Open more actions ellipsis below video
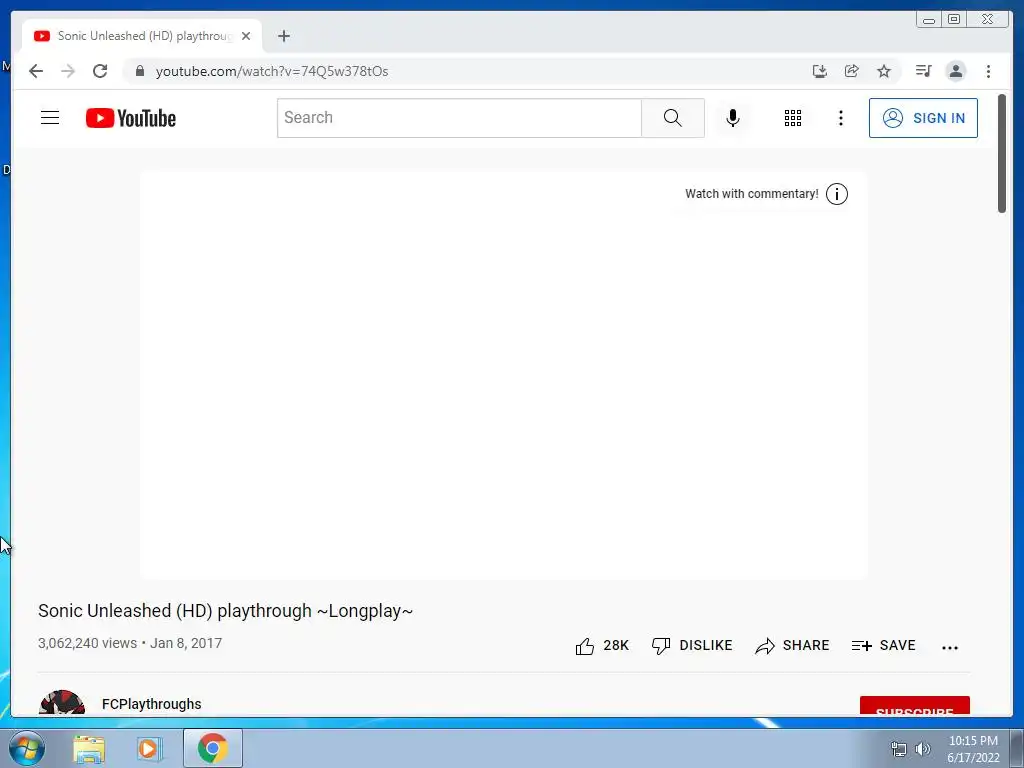This screenshot has width=1024, height=768. (950, 647)
